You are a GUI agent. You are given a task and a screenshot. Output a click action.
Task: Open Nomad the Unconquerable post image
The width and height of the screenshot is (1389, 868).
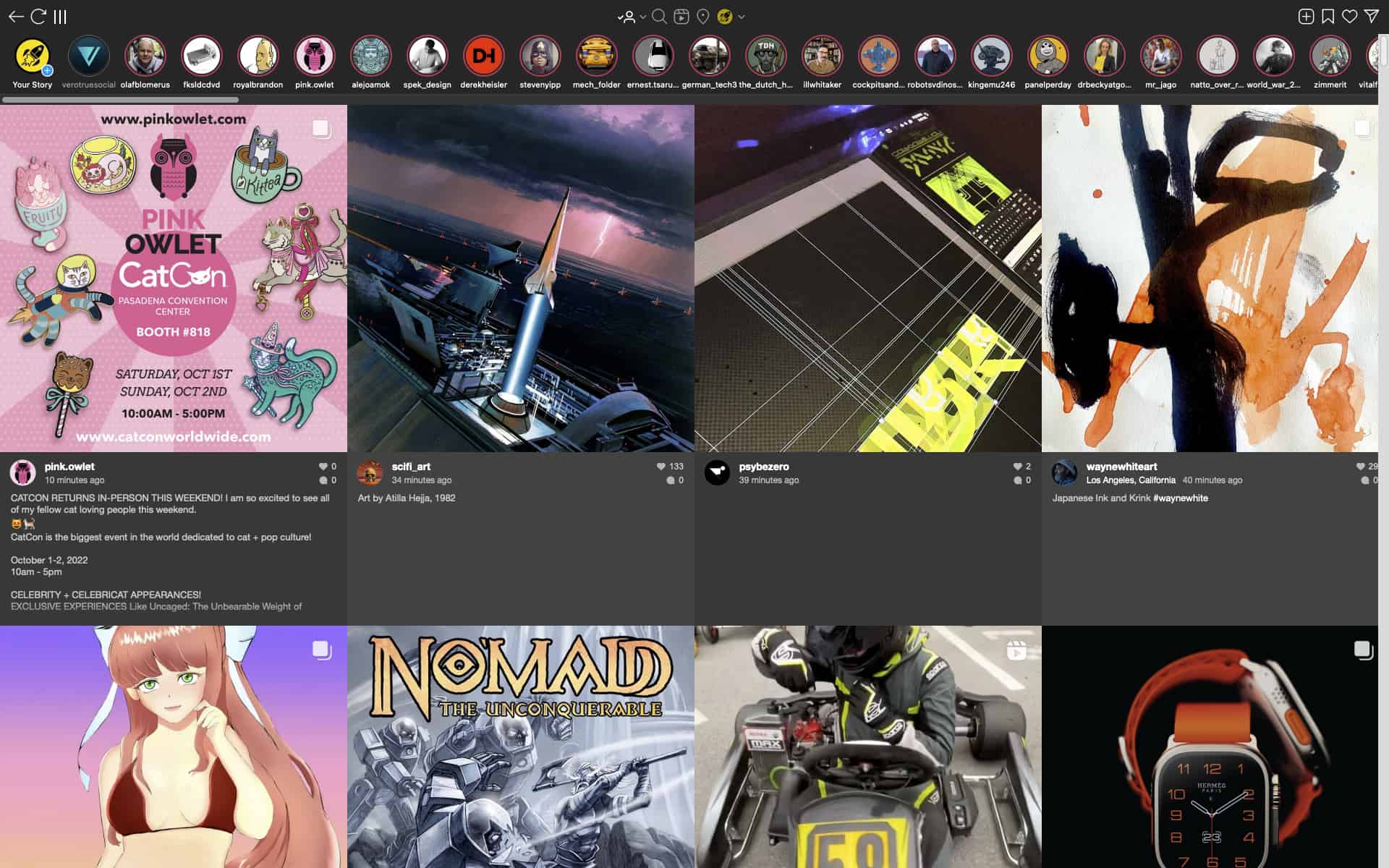(521, 746)
